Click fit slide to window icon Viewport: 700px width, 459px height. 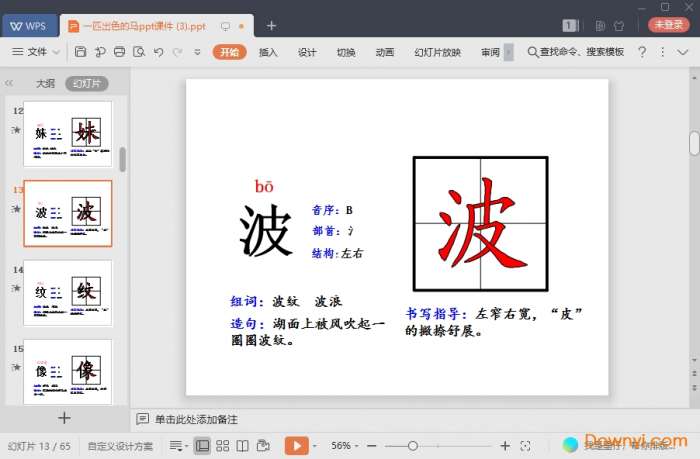[525, 446]
